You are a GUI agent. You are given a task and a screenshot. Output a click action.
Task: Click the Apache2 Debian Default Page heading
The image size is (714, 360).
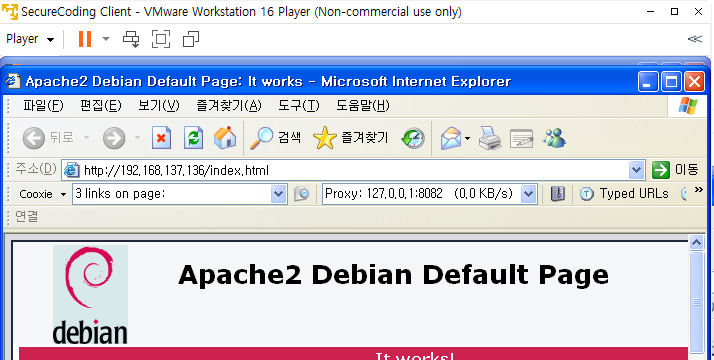click(393, 274)
